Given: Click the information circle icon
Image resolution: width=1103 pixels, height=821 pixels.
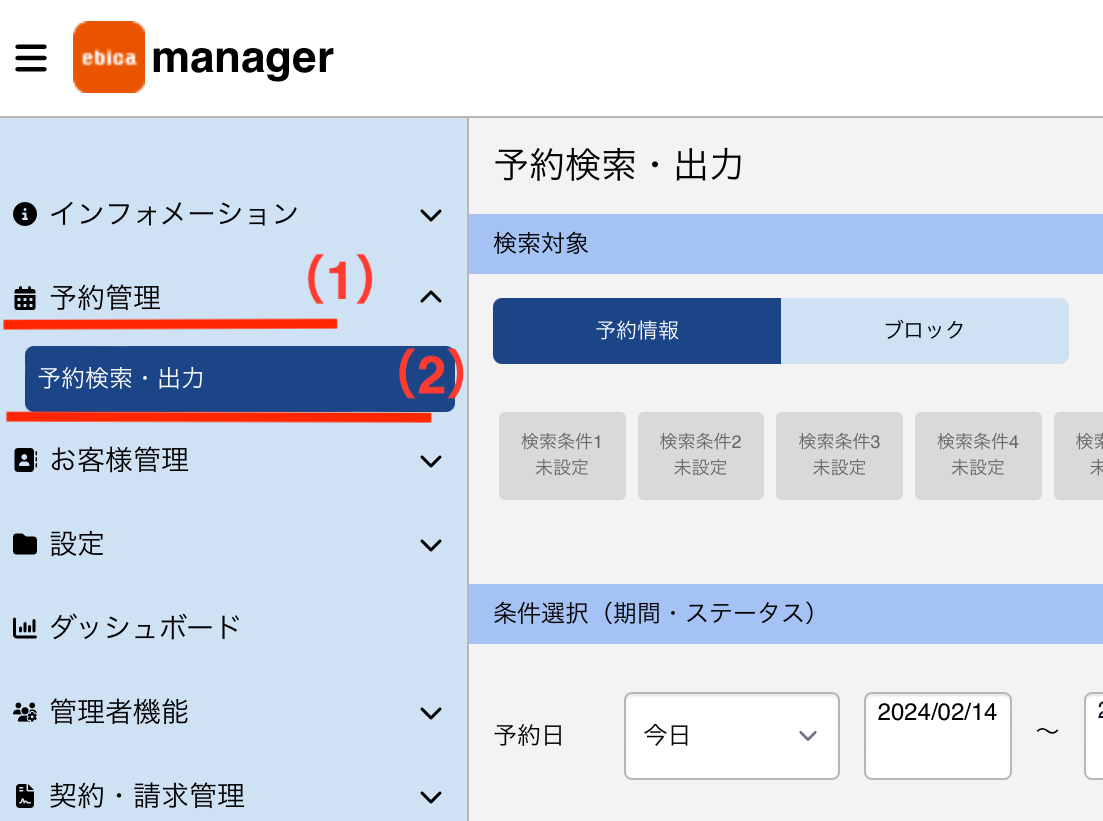Looking at the screenshot, I should click(25, 214).
